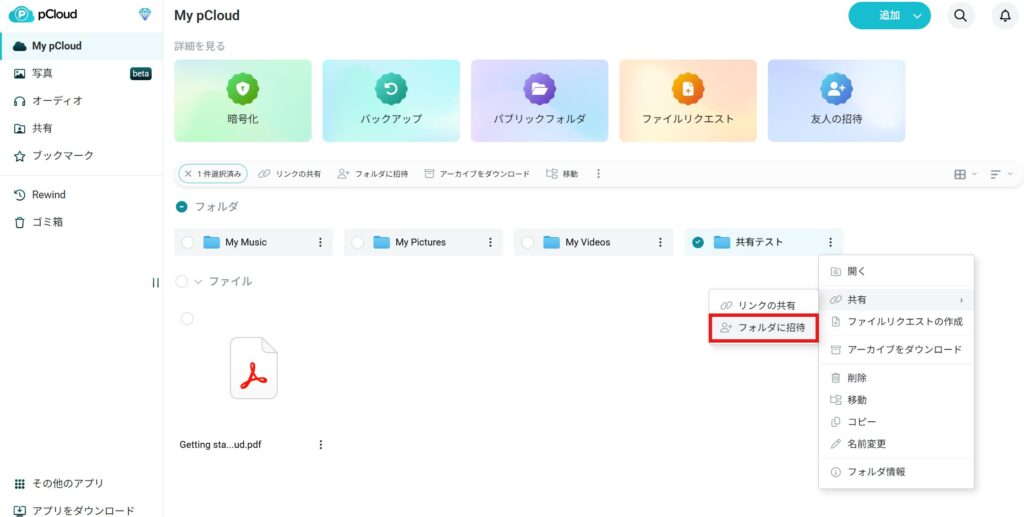This screenshot has width=1024, height=517.
Task: Check the My Music folder checkbox
Action: click(x=188, y=242)
